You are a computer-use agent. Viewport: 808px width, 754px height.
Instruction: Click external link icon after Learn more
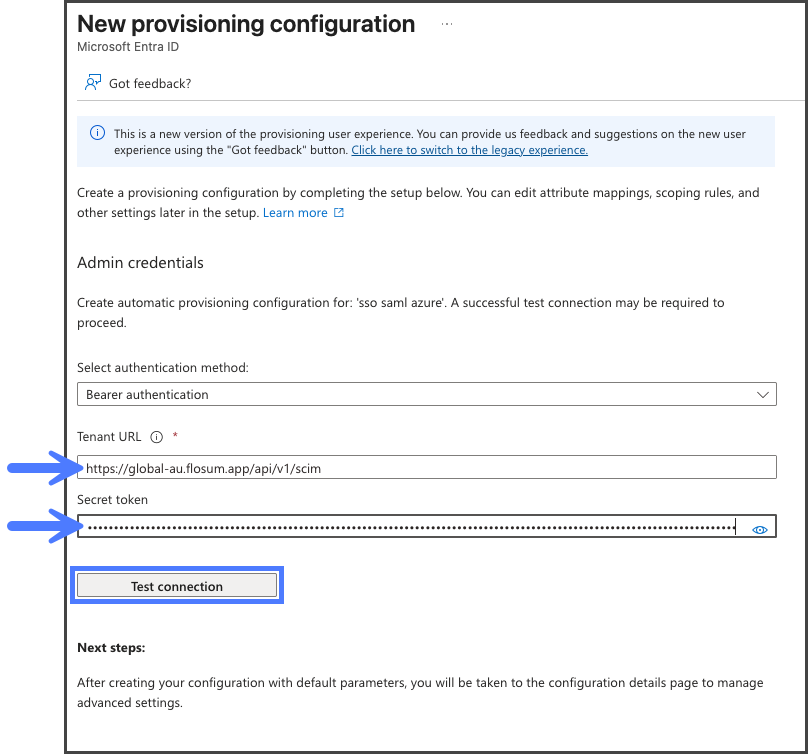tap(339, 213)
